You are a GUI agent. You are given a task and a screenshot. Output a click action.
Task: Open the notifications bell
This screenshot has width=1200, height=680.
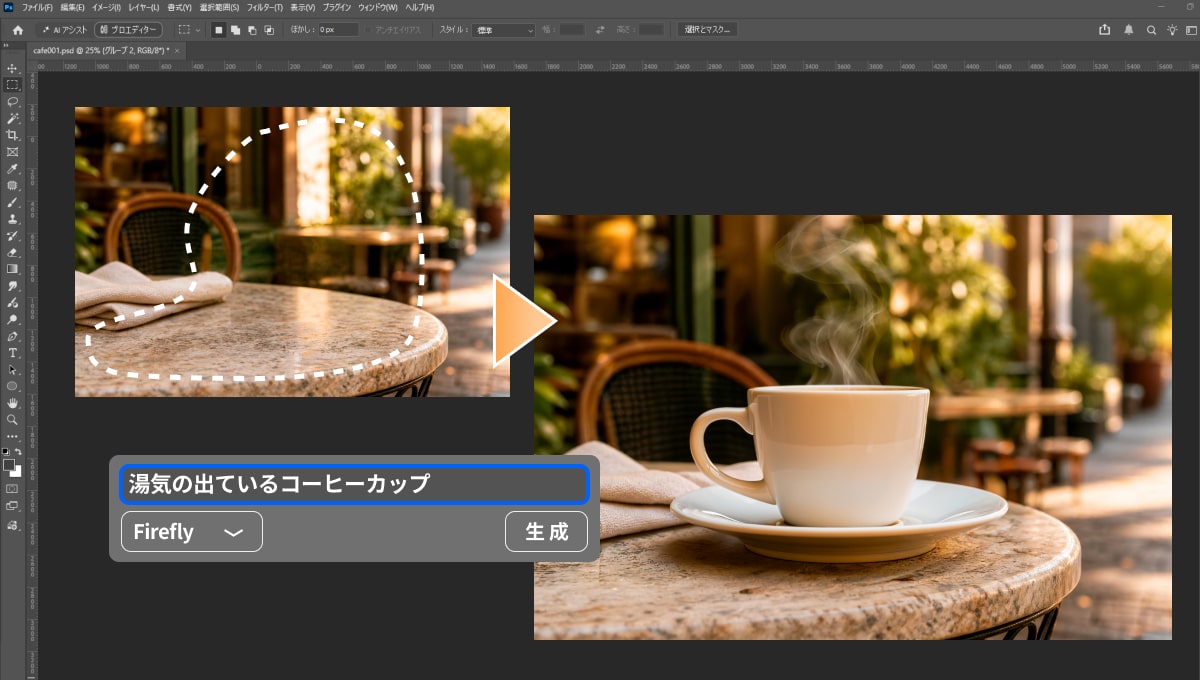[x=1129, y=30]
